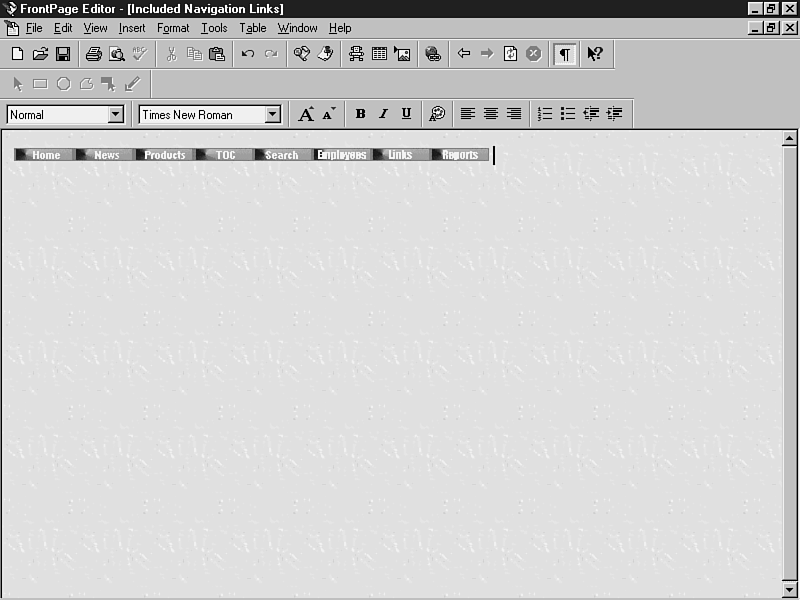The height and width of the screenshot is (600, 800).
Task: Click the New page icon
Action: pos(17,54)
